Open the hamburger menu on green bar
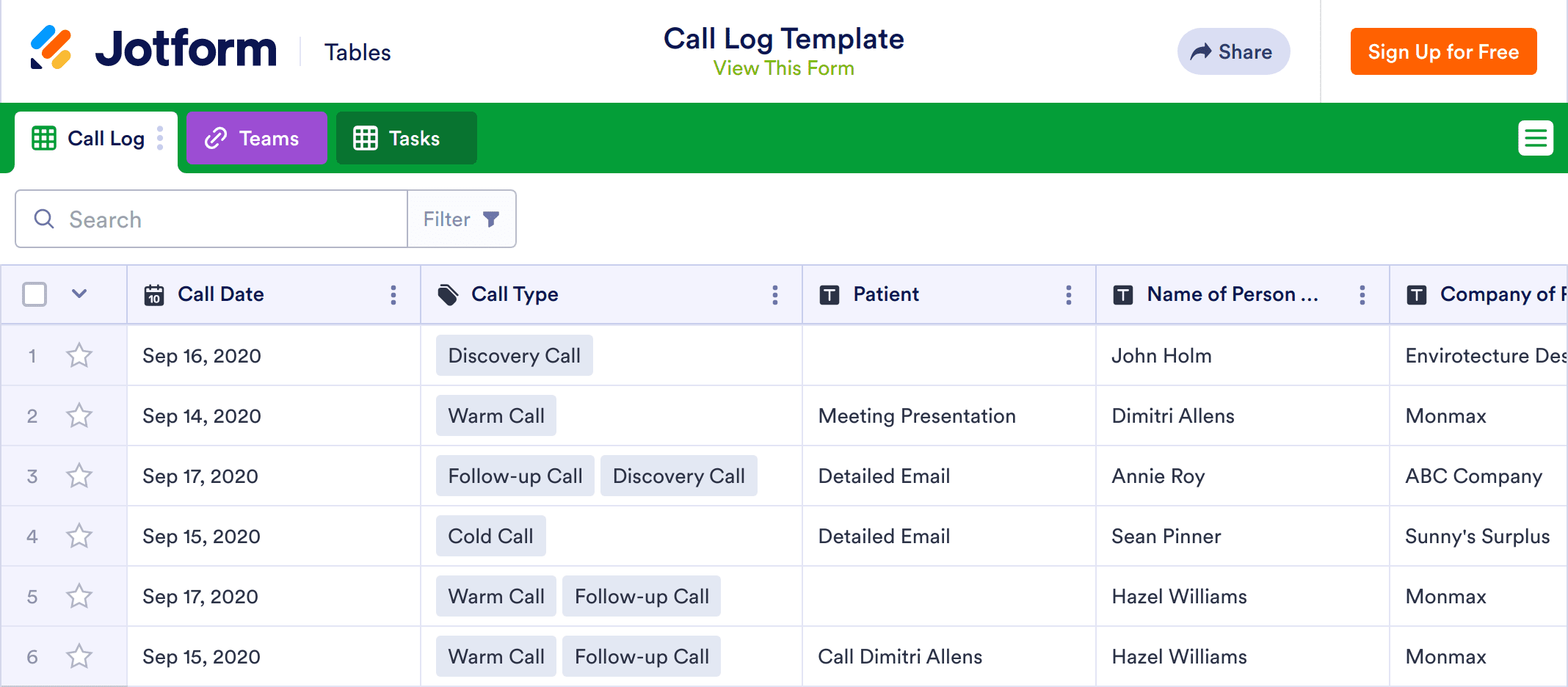1568x687 pixels. 1535,138
